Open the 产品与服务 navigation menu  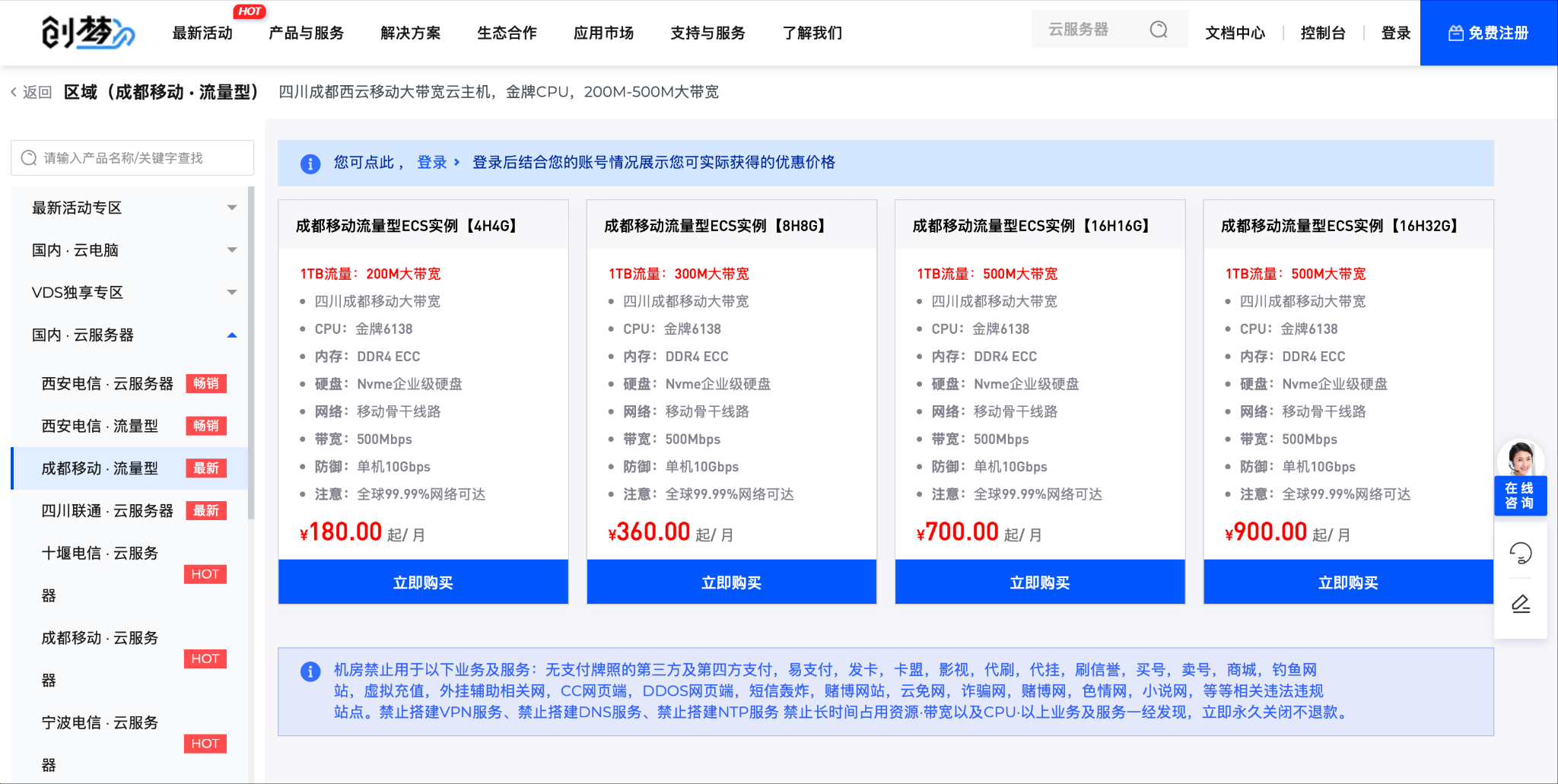306,33
